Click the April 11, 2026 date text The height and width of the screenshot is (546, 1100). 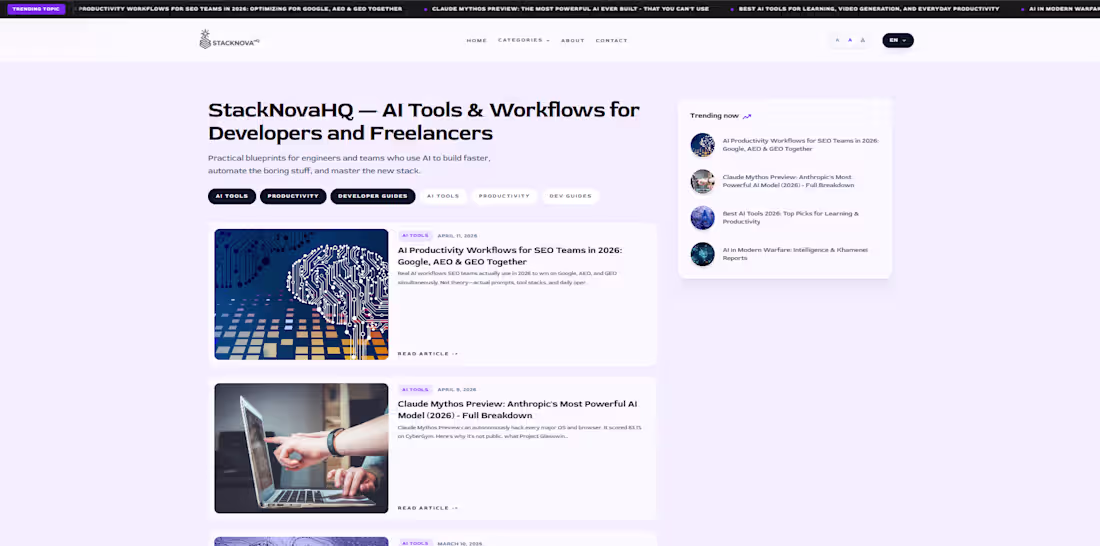point(457,236)
